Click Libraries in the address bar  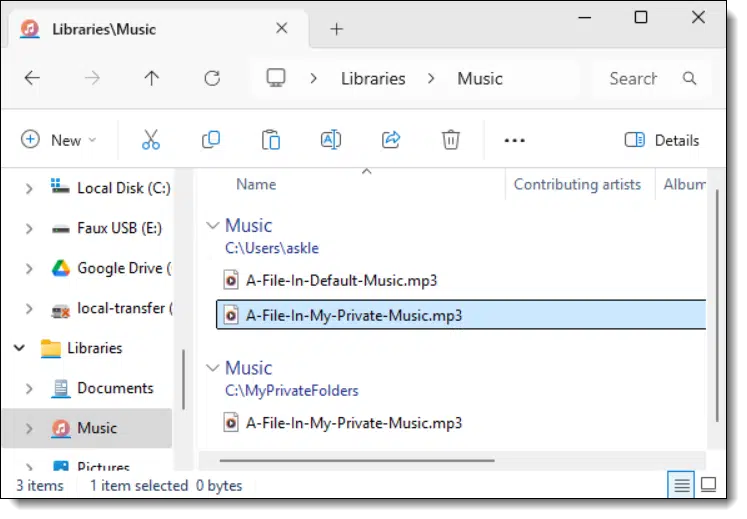pos(373,79)
